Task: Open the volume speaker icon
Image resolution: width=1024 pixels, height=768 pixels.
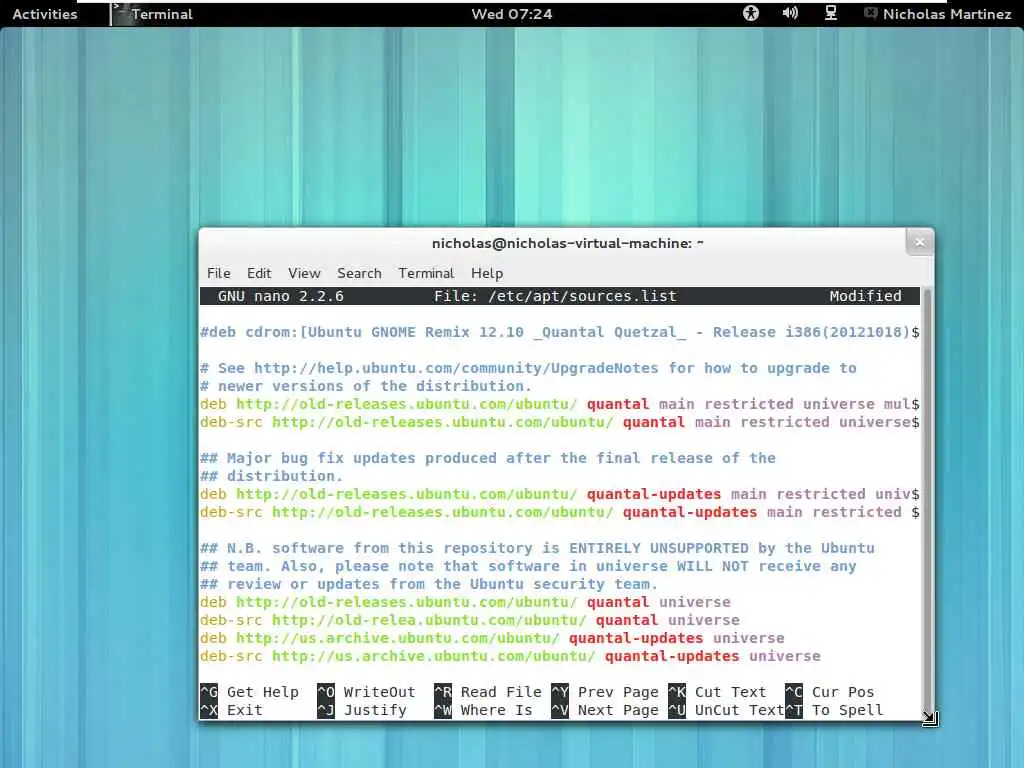Action: [790, 13]
